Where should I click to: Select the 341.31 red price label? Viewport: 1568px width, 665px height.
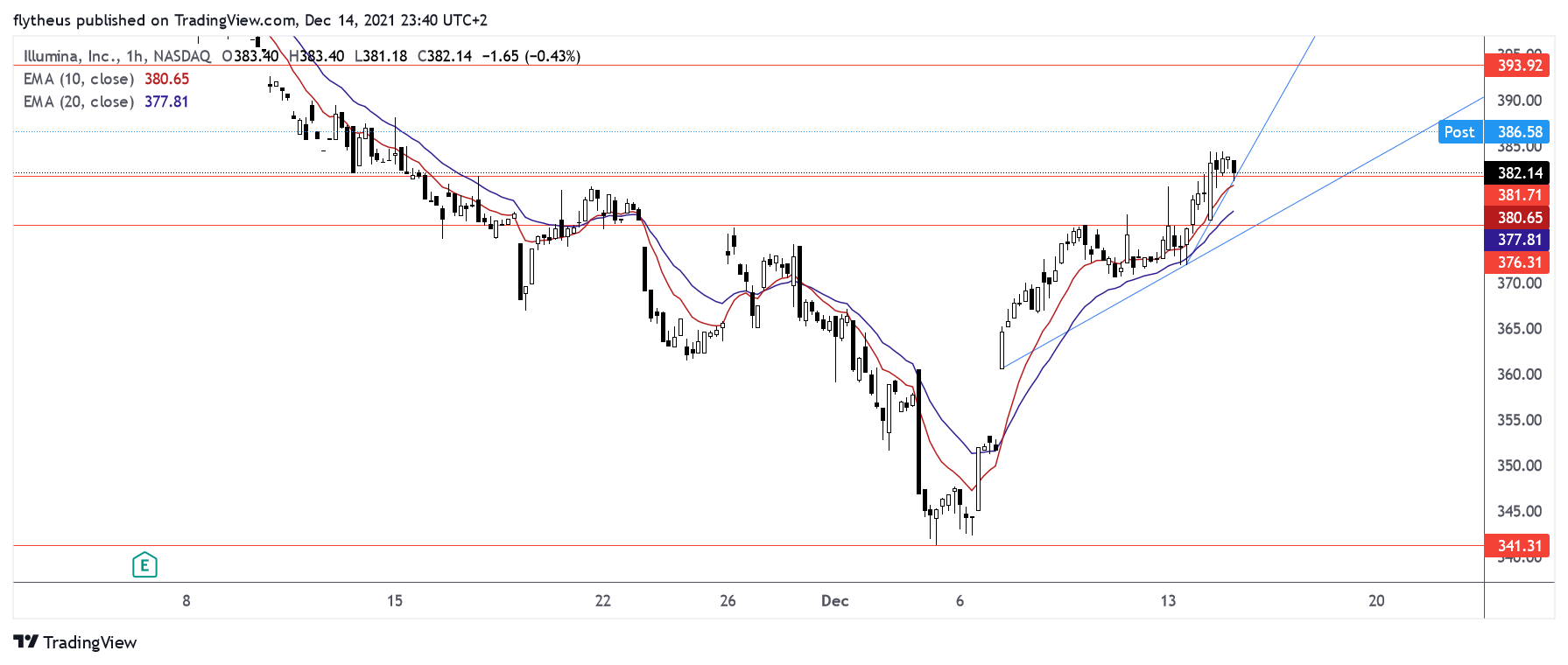click(1517, 546)
